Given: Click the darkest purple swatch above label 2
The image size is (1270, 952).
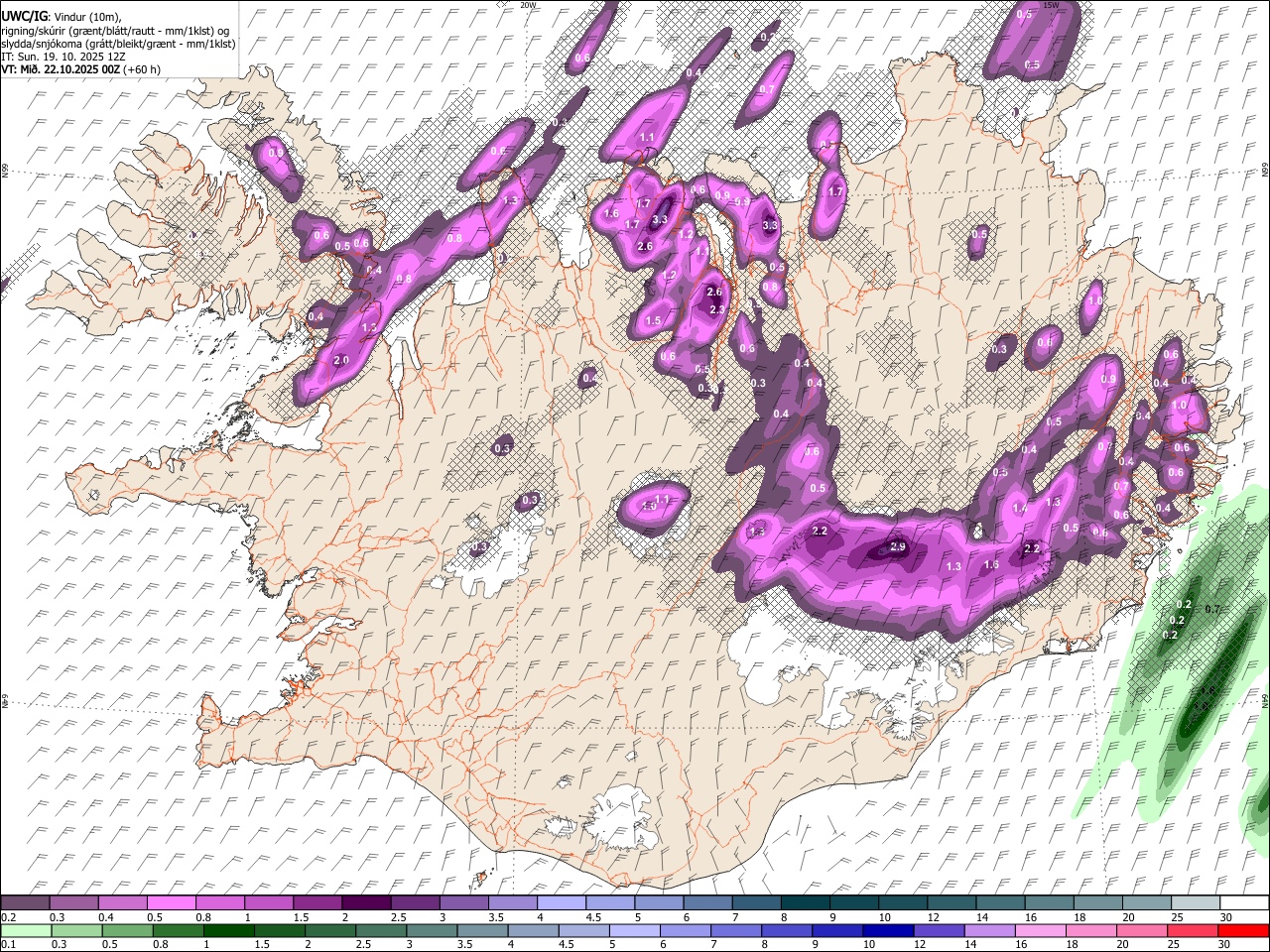Looking at the screenshot, I should pyautogui.click(x=366, y=902).
